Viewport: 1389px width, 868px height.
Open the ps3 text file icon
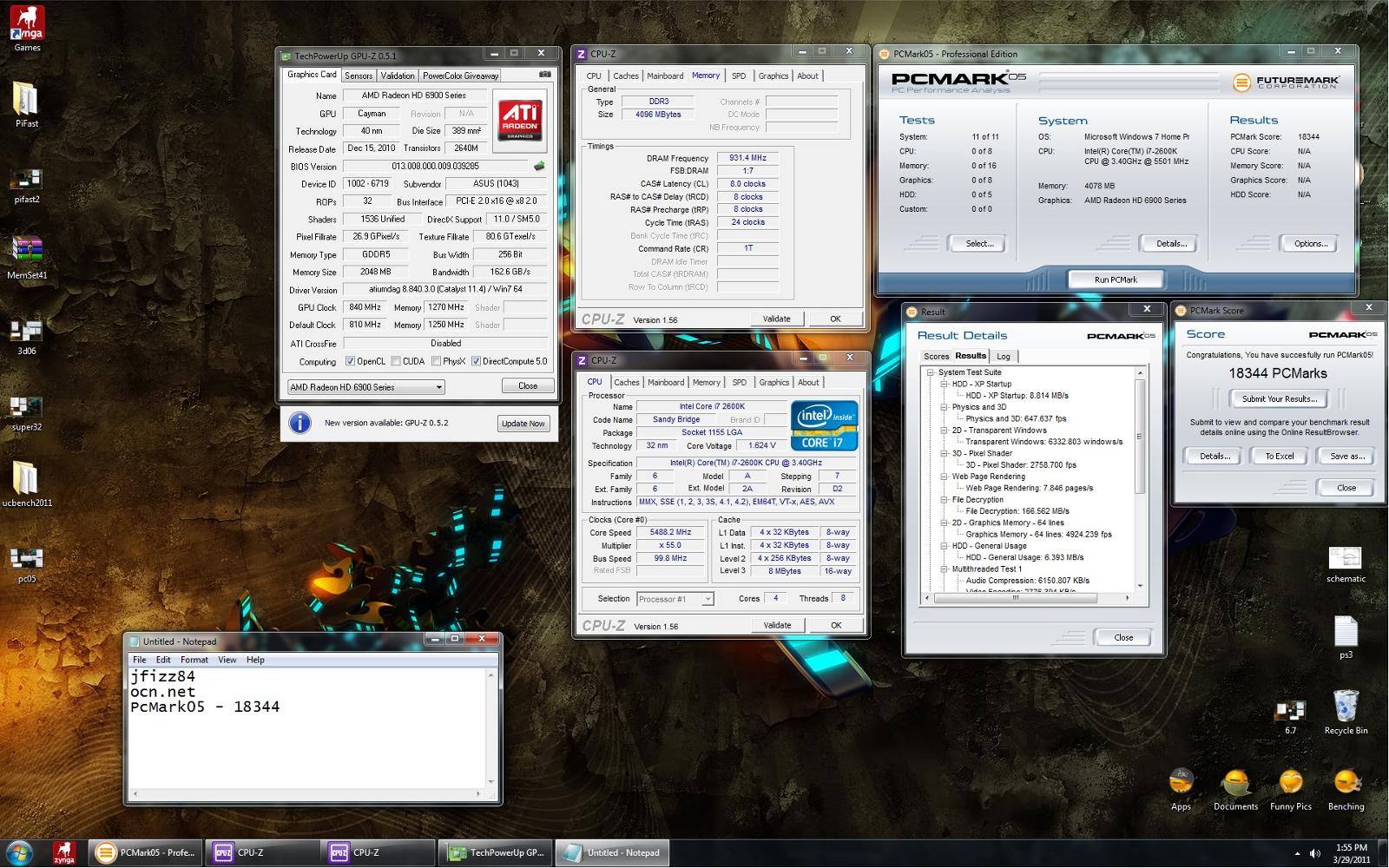click(x=1346, y=637)
